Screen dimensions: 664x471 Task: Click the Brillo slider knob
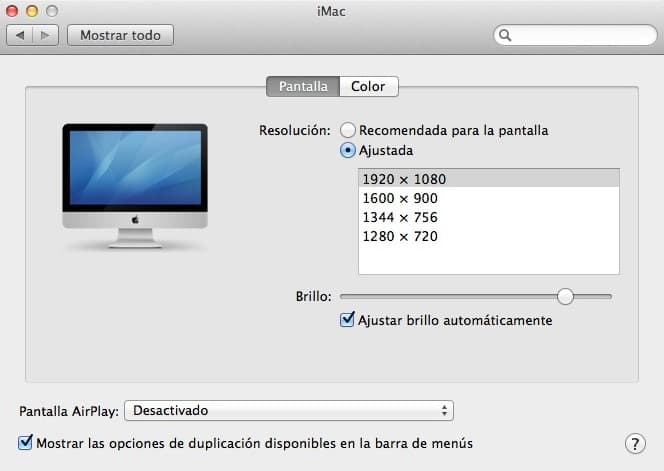pos(566,296)
